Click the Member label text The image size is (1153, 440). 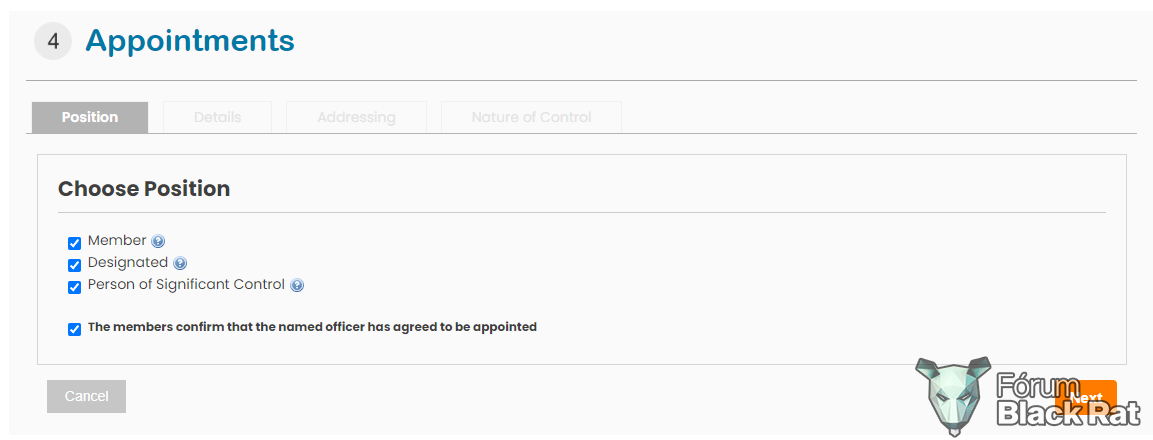pyautogui.click(x=117, y=241)
